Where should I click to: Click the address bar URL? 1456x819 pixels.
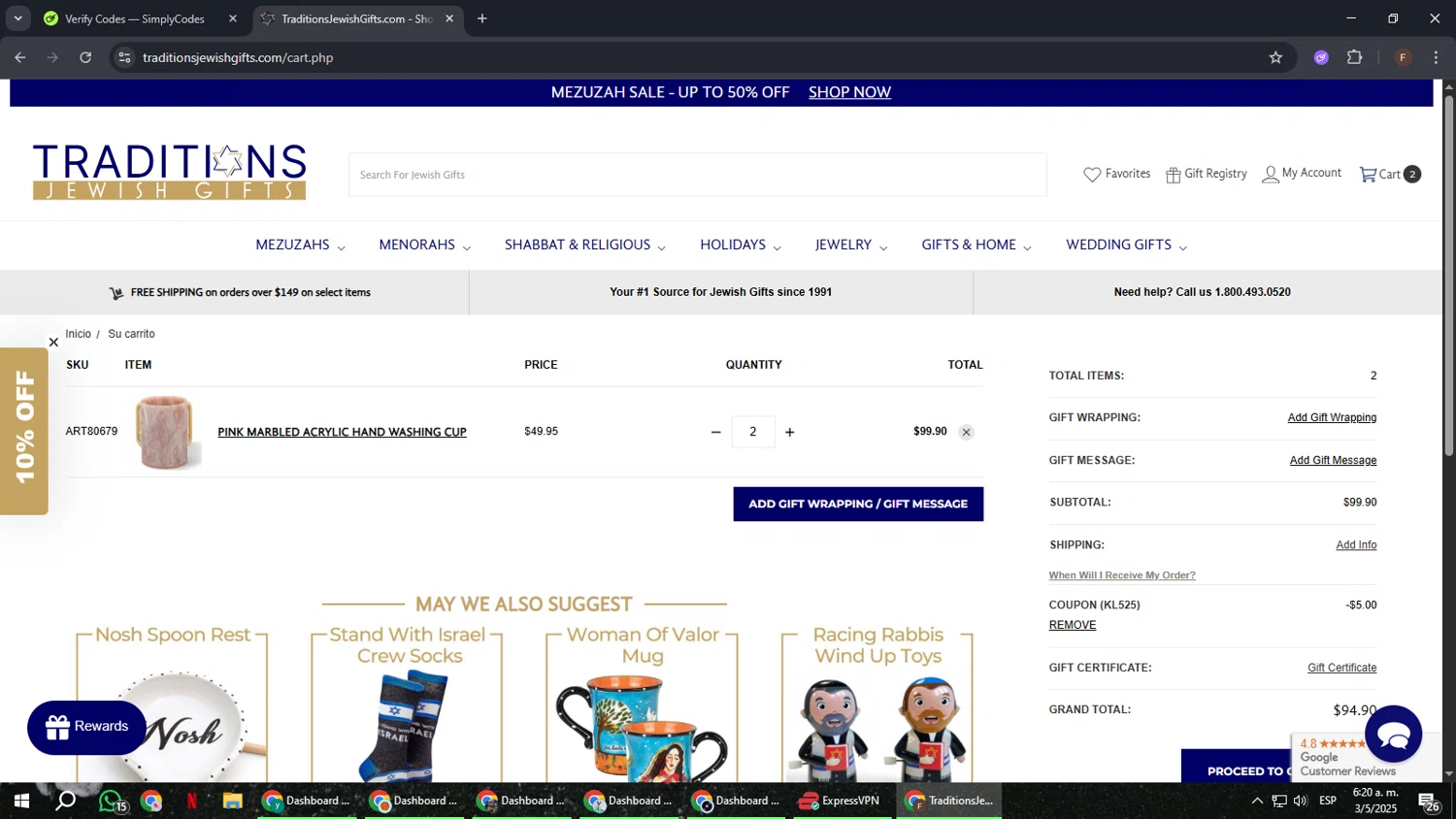(x=238, y=57)
